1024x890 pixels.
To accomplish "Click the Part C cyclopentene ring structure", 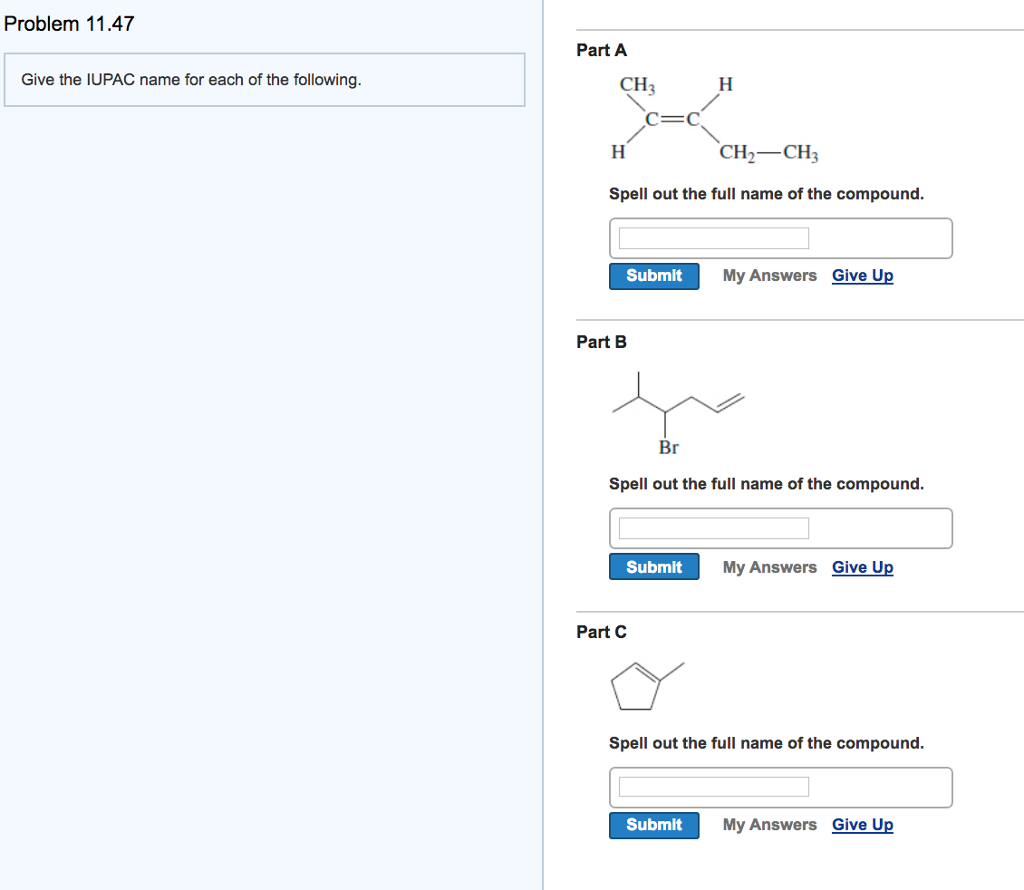I will pos(647,686).
